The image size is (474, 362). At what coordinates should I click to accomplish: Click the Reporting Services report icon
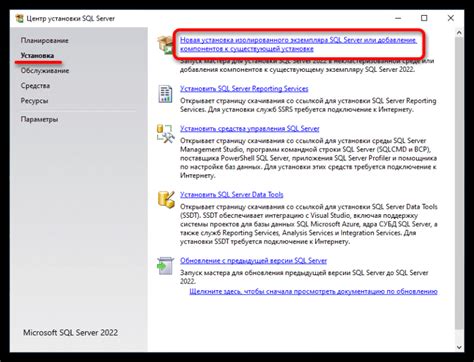coord(165,94)
